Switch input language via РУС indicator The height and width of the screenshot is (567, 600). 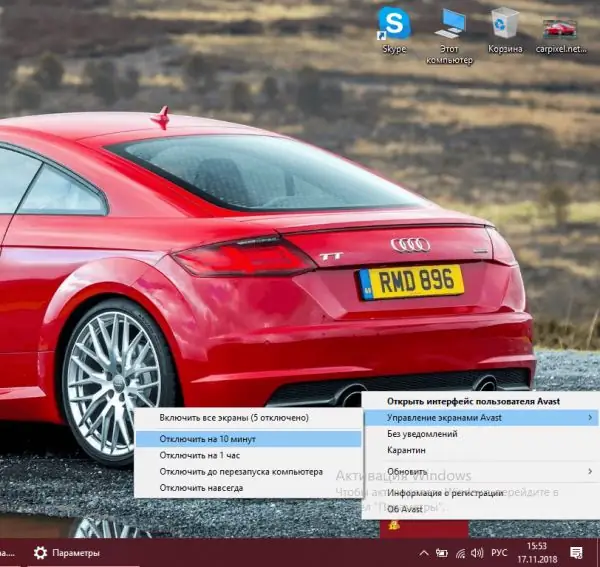coord(499,553)
